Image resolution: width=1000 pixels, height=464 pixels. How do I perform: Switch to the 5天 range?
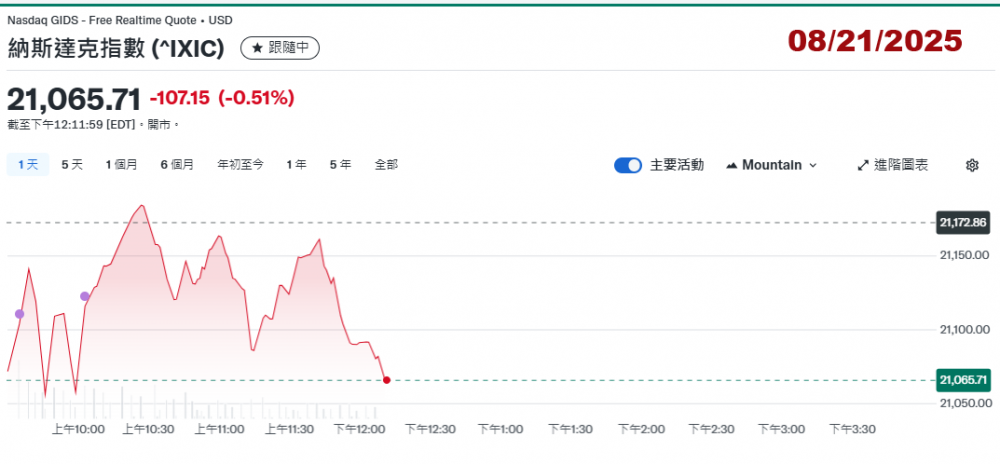[72, 164]
